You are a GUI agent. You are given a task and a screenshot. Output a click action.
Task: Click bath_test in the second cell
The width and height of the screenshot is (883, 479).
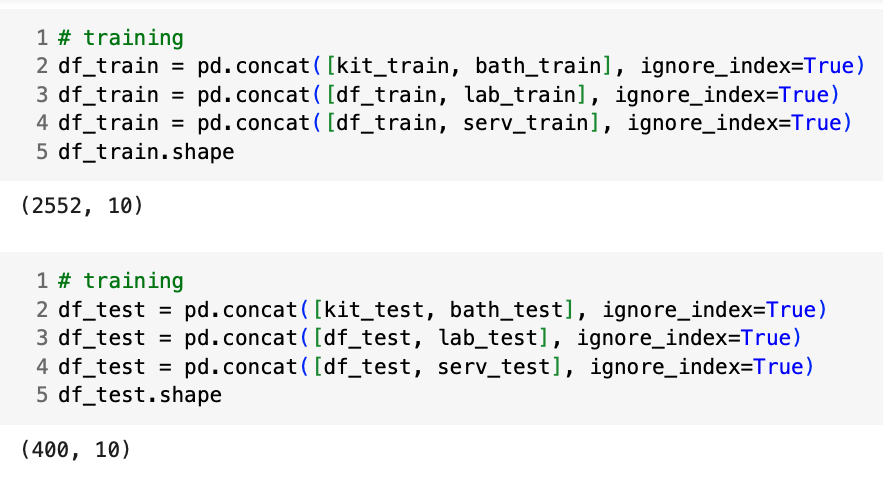[506, 310]
